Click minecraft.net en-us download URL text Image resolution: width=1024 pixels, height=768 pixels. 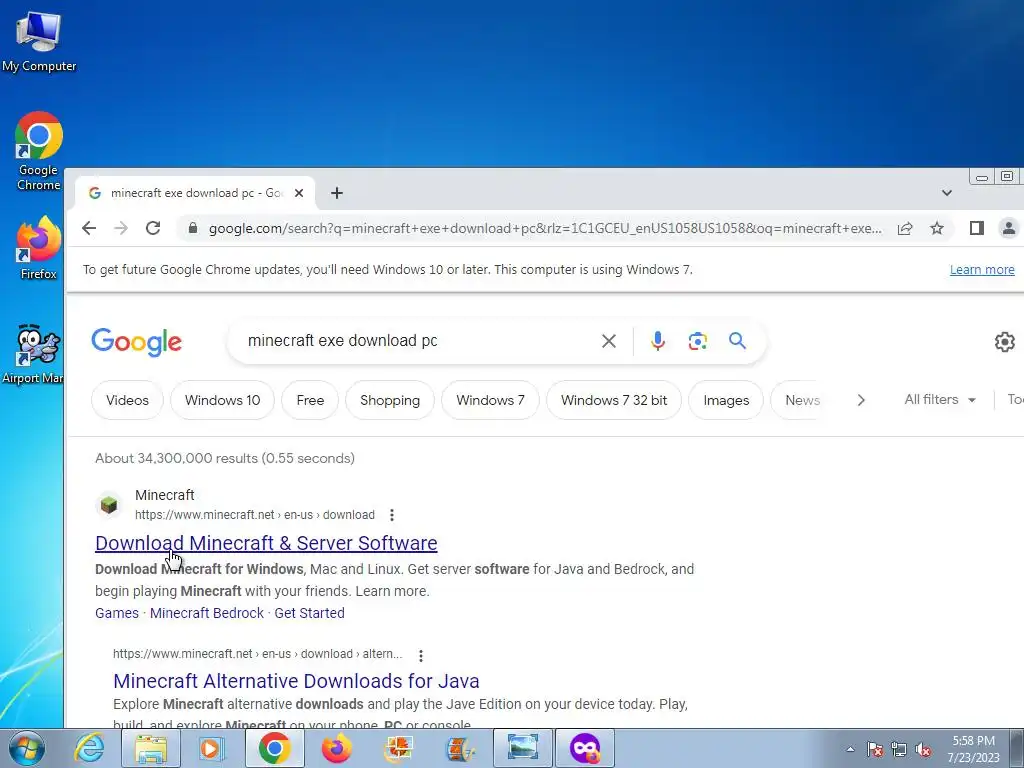tap(255, 515)
